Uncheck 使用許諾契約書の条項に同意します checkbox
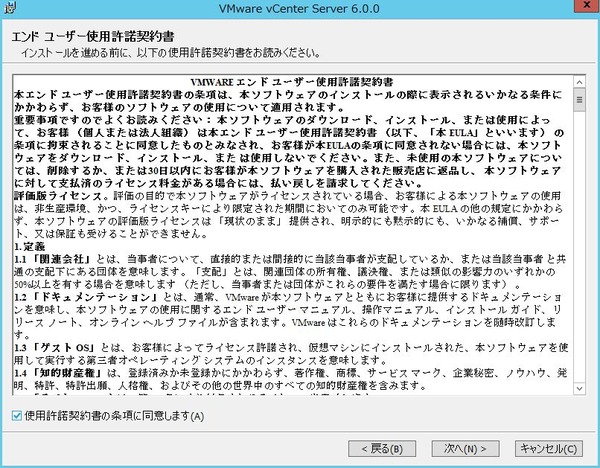The width and height of the screenshot is (600, 468). click(17, 416)
